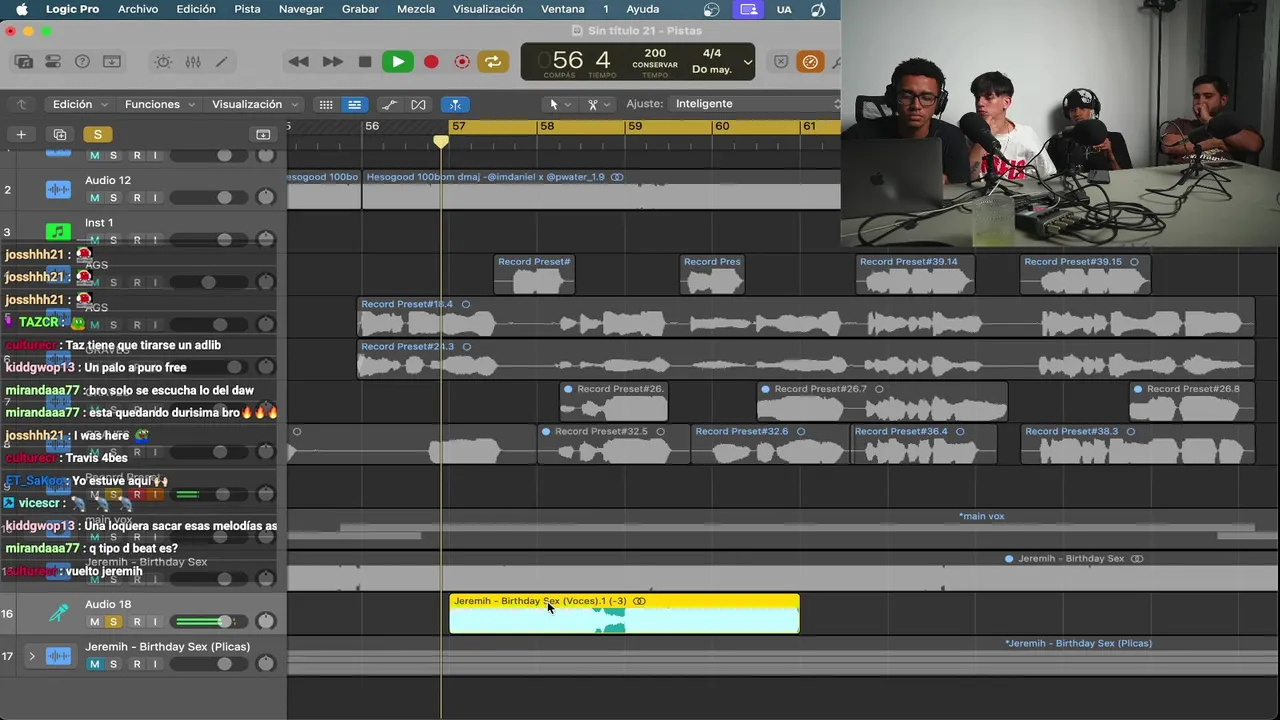The width and height of the screenshot is (1280, 720).
Task: Open the scissors secondary tool dropdown
Action: 598,104
